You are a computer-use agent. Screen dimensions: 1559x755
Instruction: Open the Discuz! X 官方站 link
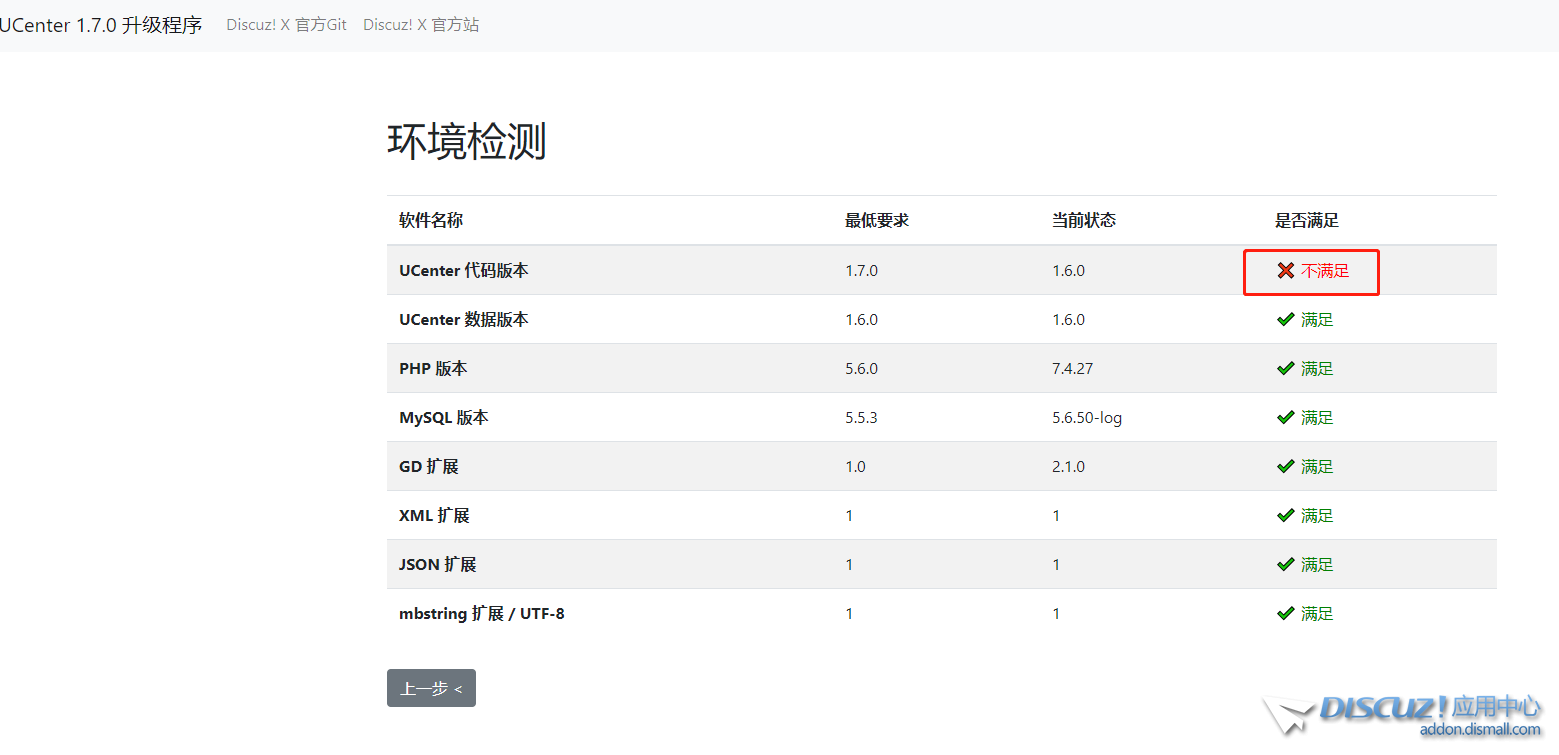(x=421, y=24)
